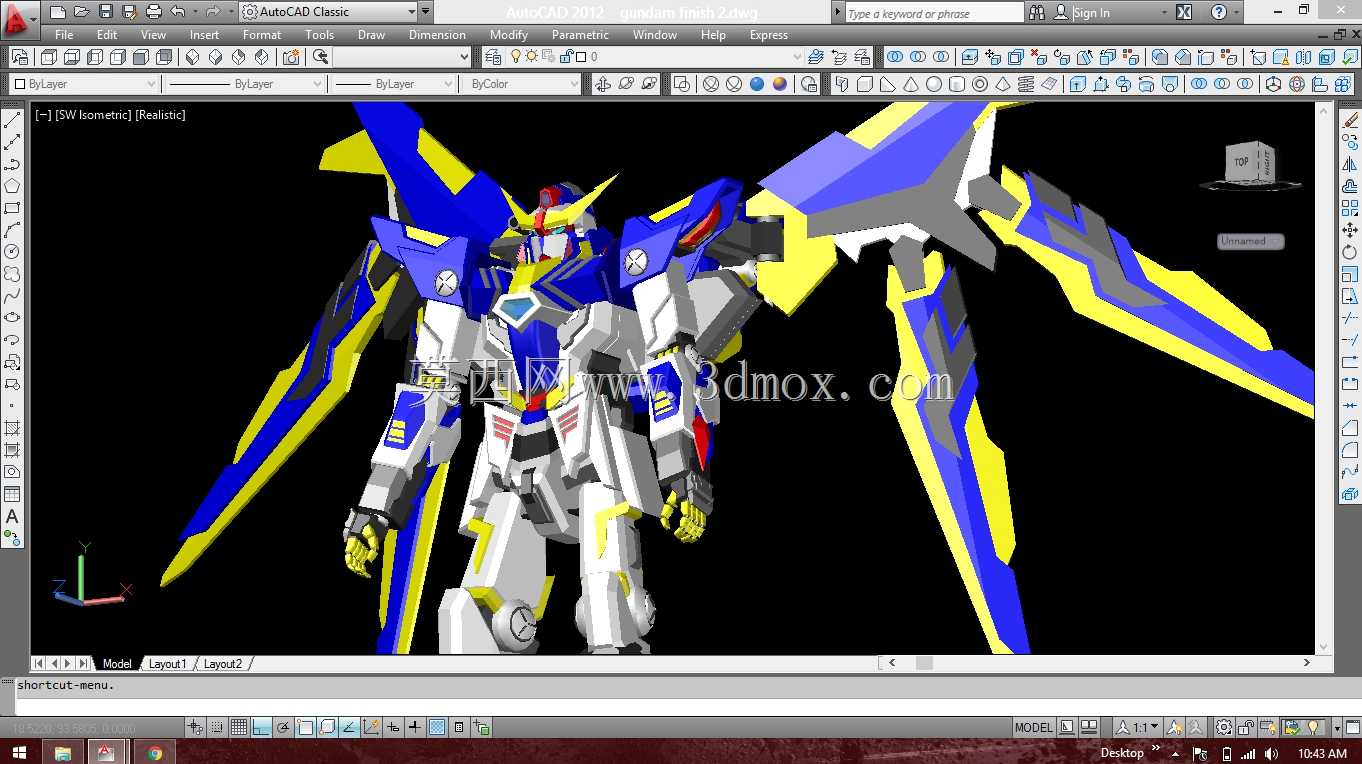
Task: Toggle Snap Mode in status bar
Action: pyautogui.click(x=218, y=727)
